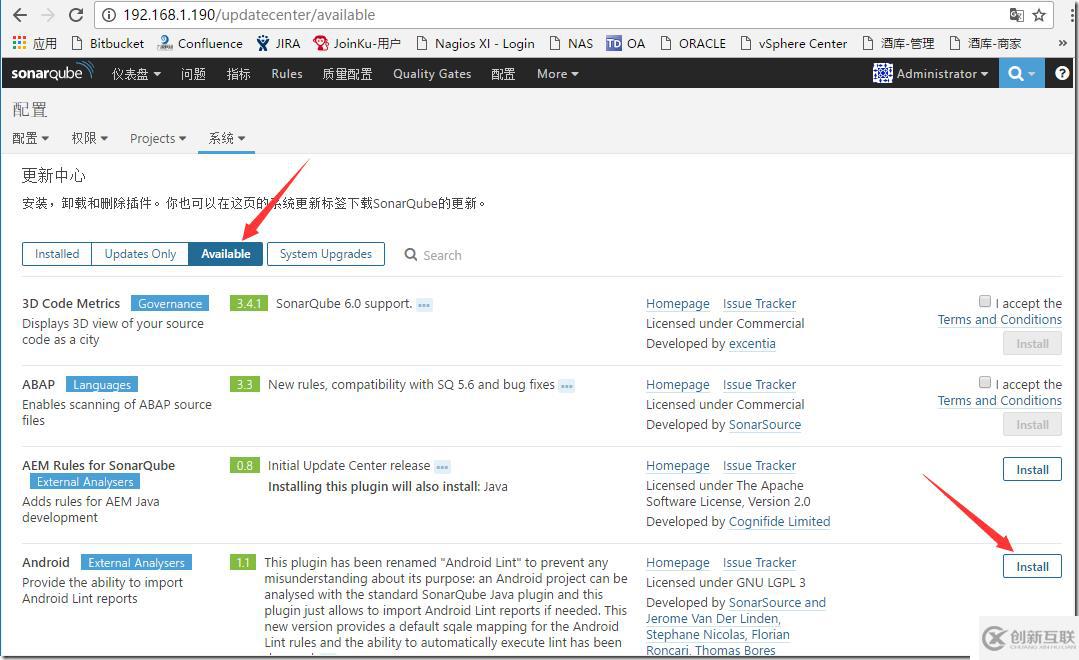The image size is (1079, 660).
Task: Click the Administrator avatar icon
Action: 882,73
